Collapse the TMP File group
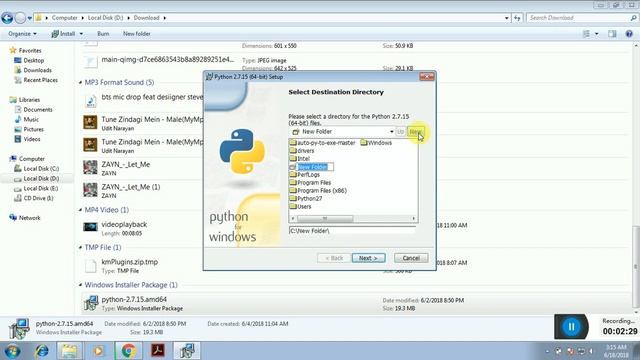Viewport: 640px width, 360px height. 80,247
